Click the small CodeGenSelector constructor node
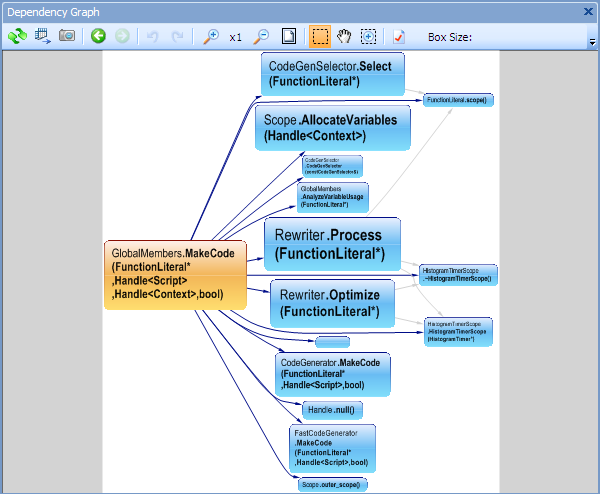 click(x=333, y=166)
